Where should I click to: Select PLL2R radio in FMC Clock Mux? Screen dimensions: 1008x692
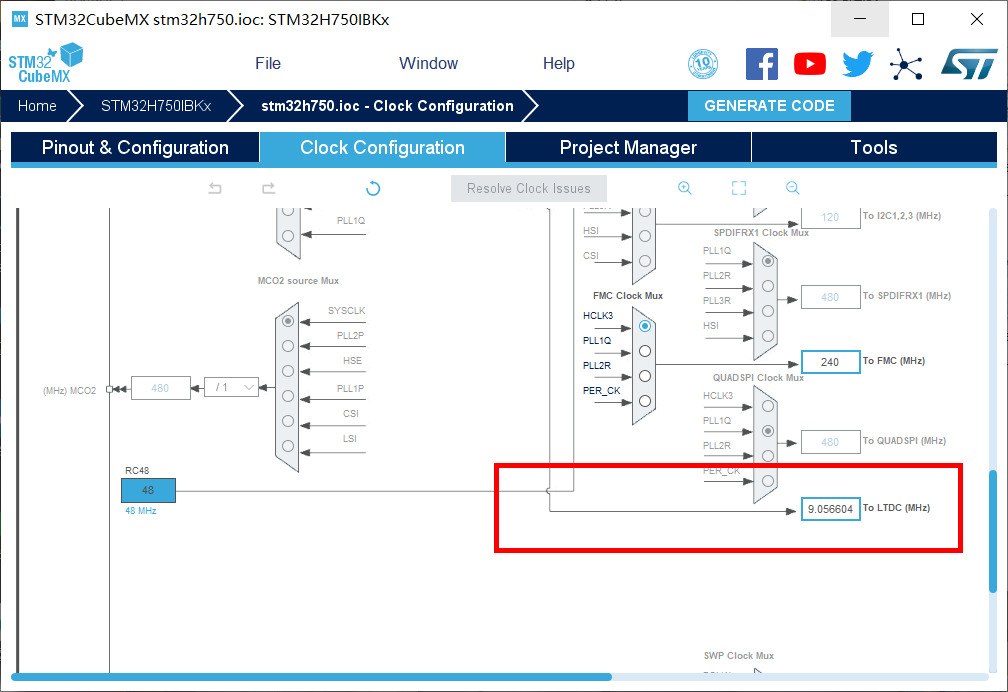click(645, 376)
